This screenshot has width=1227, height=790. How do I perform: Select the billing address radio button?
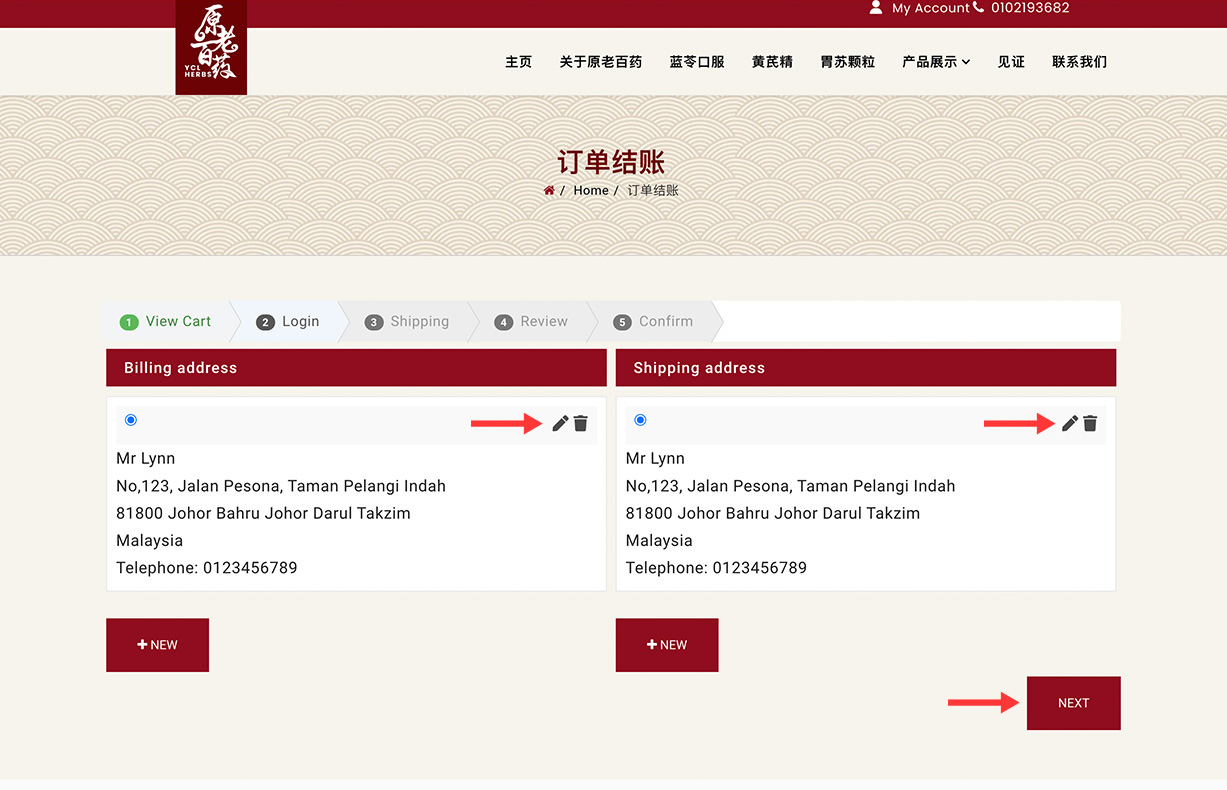pyautogui.click(x=131, y=420)
